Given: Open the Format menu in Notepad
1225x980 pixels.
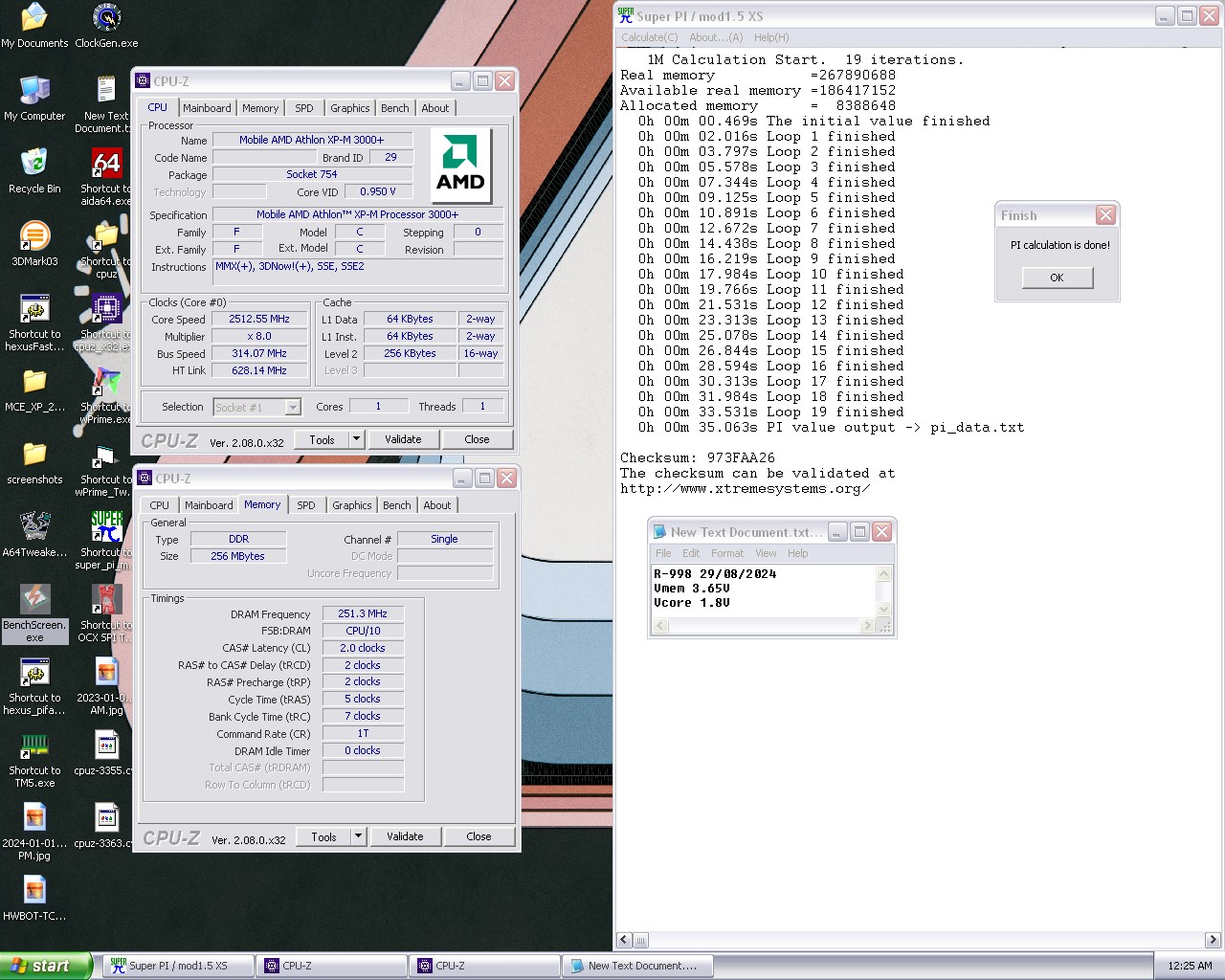Looking at the screenshot, I should click(x=727, y=553).
